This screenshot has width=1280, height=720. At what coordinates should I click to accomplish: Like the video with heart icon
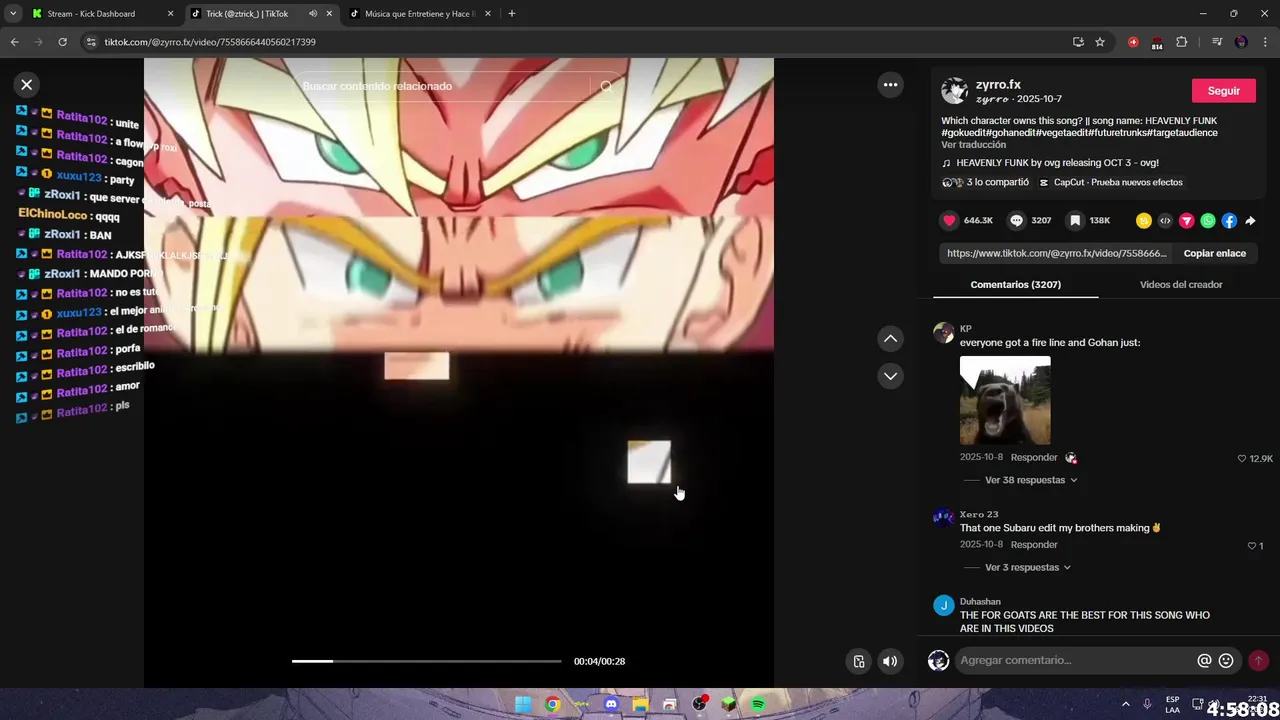pyautogui.click(x=949, y=220)
